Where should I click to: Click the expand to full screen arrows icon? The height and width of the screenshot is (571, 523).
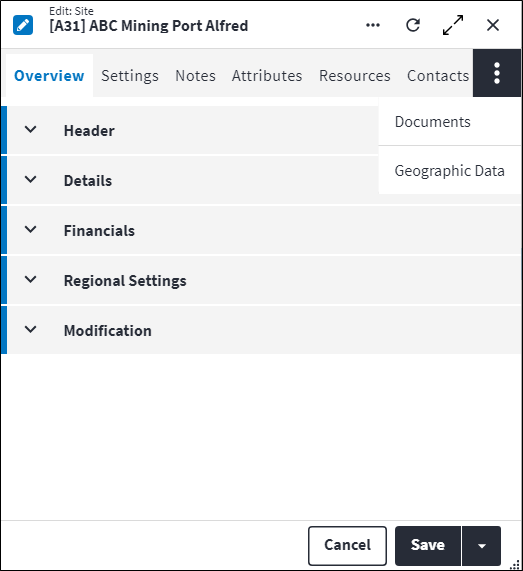[x=453, y=25]
